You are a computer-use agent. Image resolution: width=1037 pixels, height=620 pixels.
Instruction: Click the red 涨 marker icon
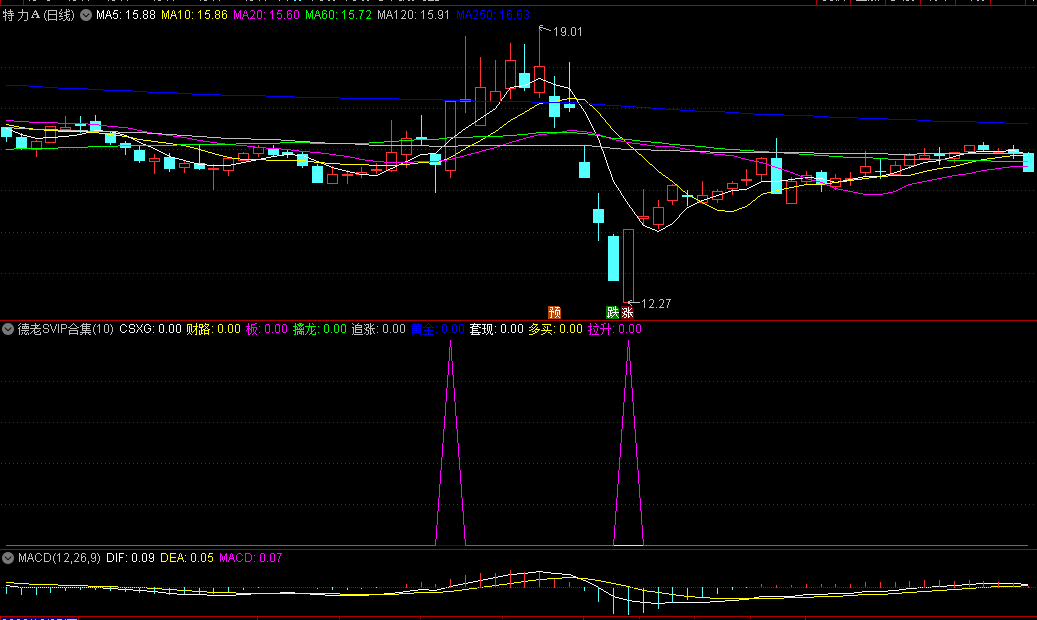[627, 312]
